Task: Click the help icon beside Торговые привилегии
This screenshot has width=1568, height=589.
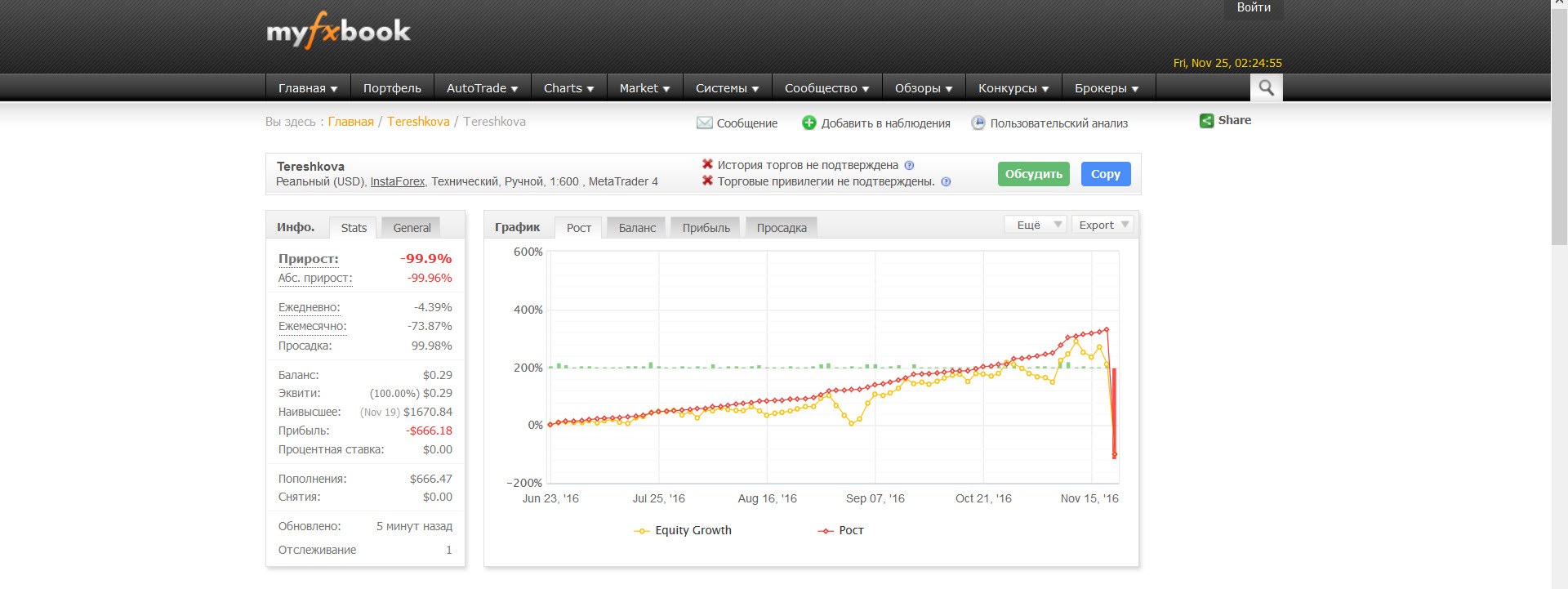Action: click(946, 181)
